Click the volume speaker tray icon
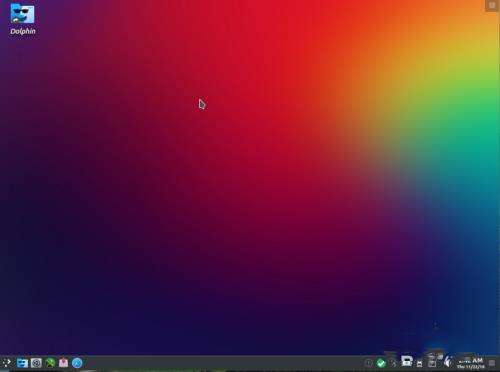Viewport: 500px width, 372px height. tap(448, 361)
